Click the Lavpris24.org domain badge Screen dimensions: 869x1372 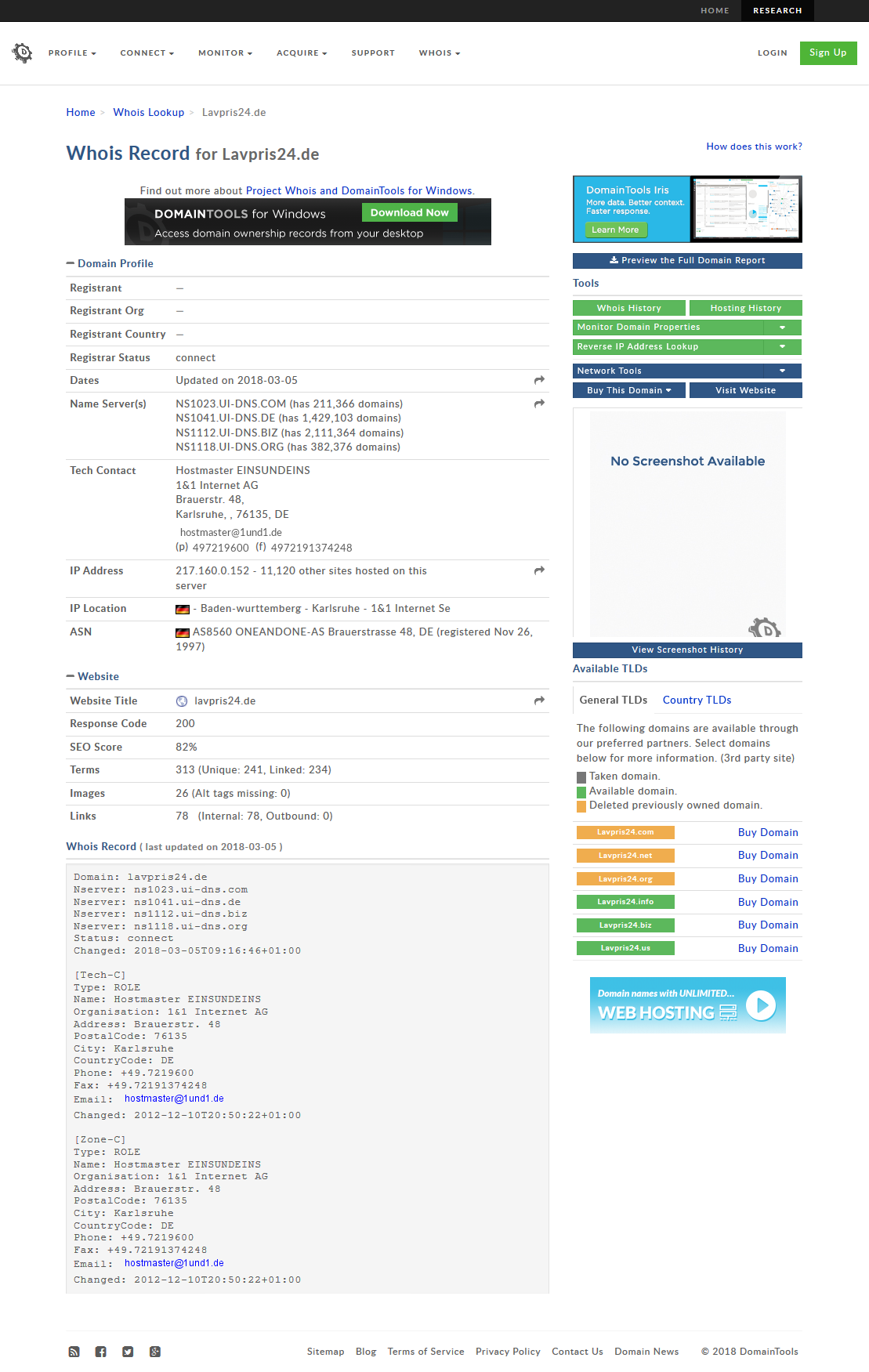[x=625, y=879]
